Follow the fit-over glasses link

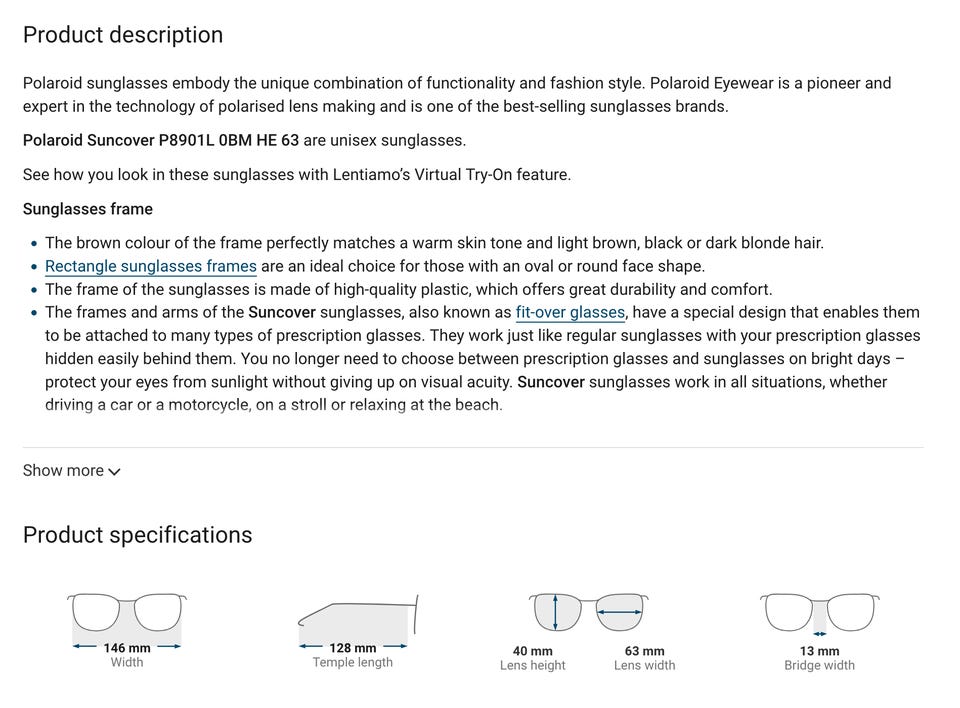(x=570, y=312)
